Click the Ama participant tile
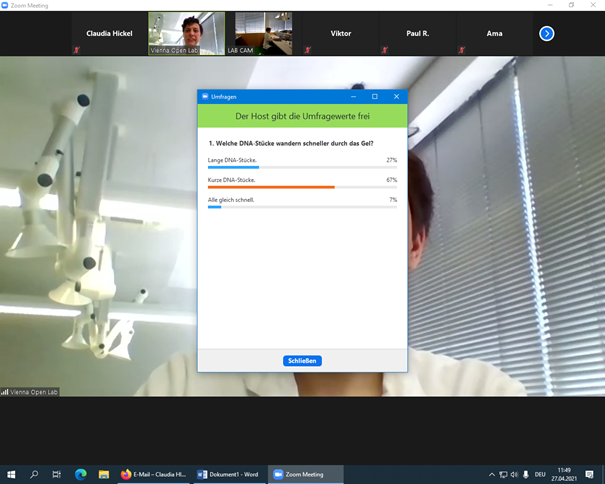 click(x=494, y=33)
